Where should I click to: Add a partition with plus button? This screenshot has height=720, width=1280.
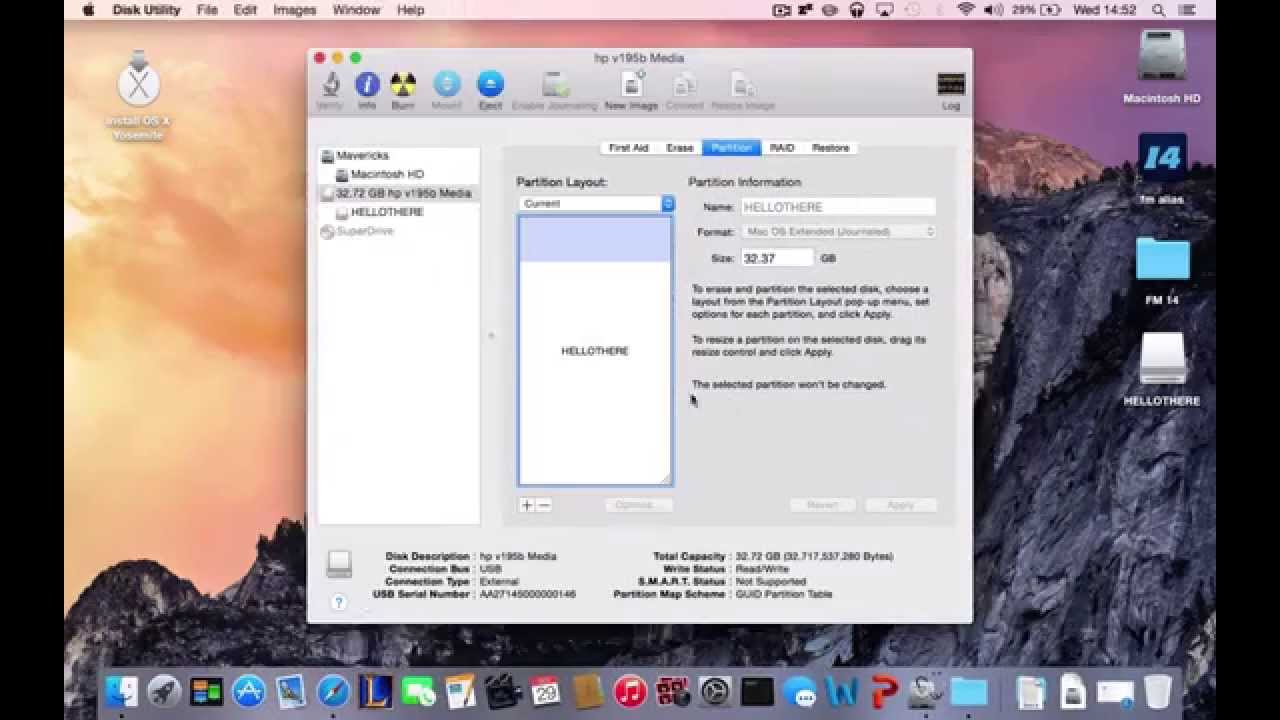527,505
